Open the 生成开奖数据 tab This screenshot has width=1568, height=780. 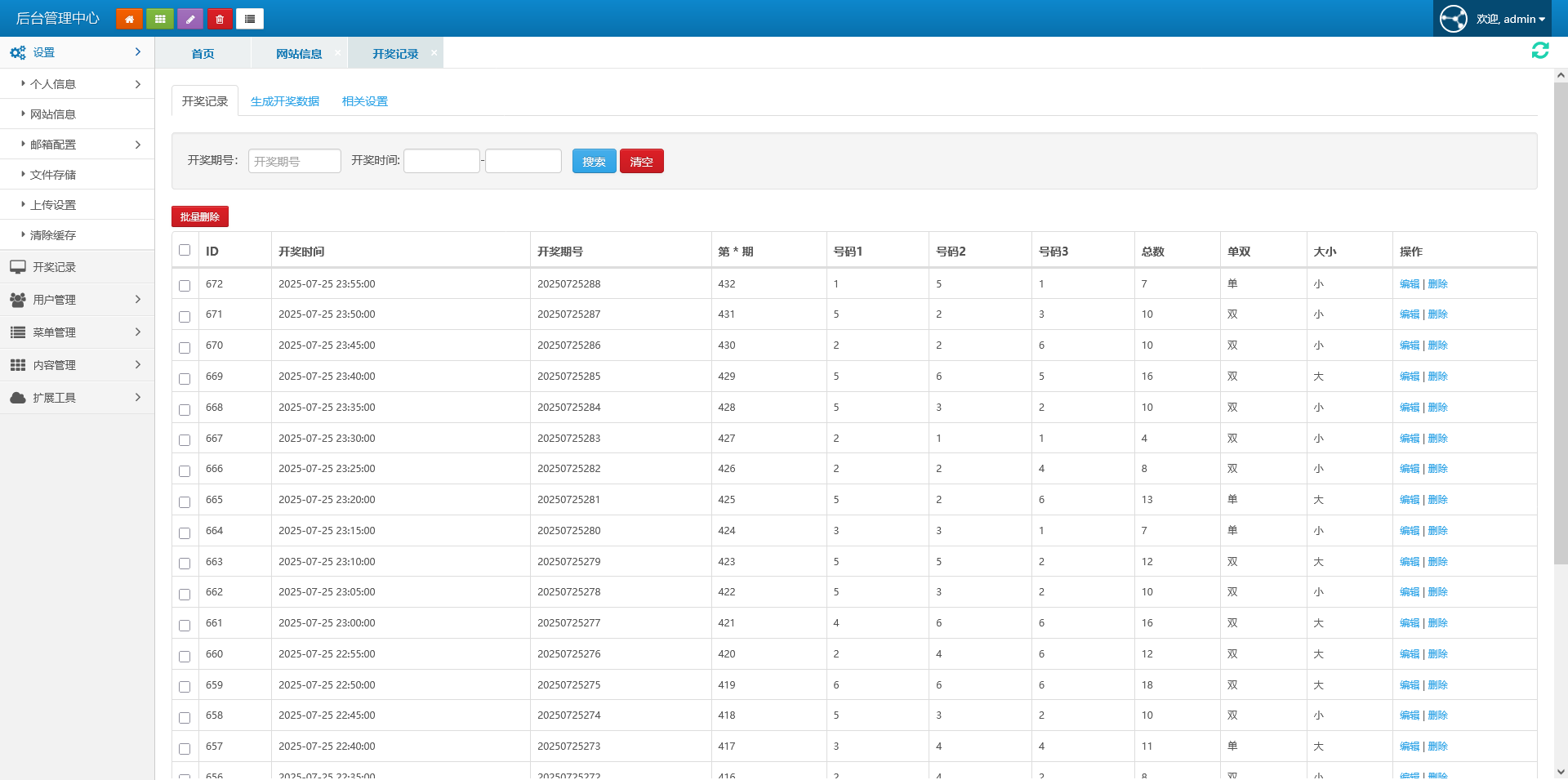285,101
